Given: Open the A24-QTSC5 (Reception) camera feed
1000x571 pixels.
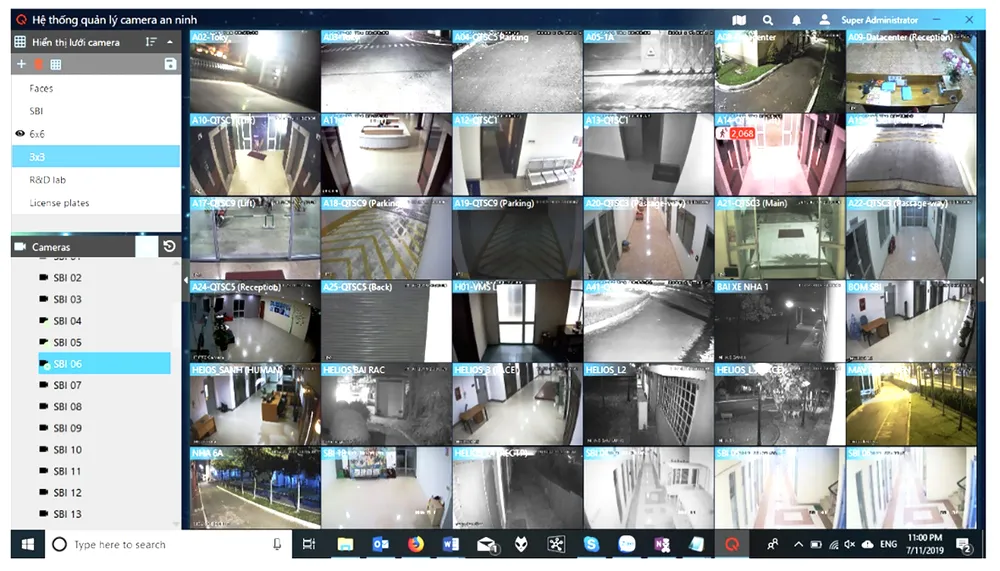Looking at the screenshot, I should [254, 321].
